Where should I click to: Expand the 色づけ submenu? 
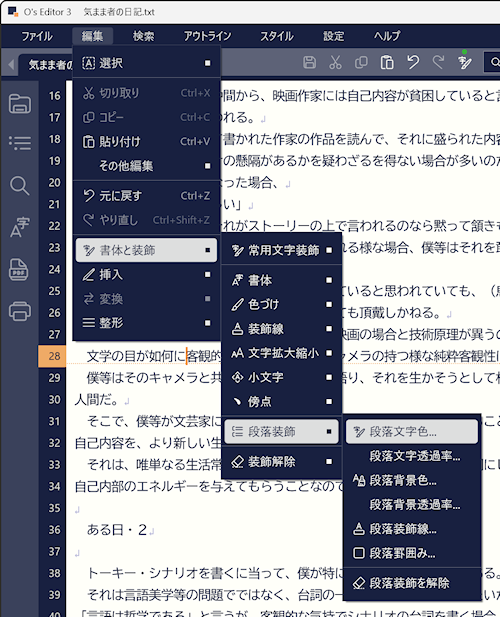tap(281, 305)
